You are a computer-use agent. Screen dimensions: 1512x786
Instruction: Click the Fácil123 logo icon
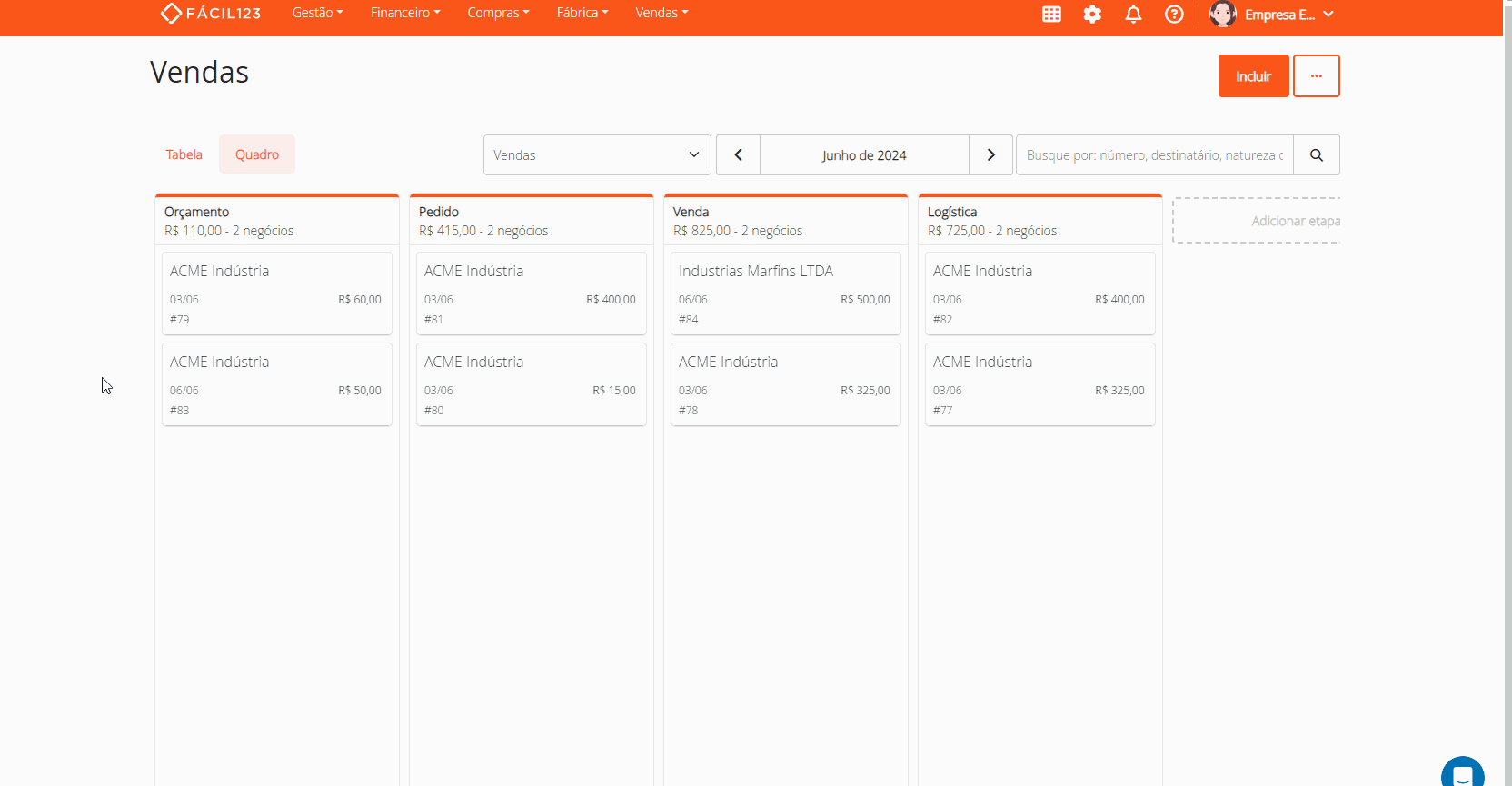coord(171,13)
